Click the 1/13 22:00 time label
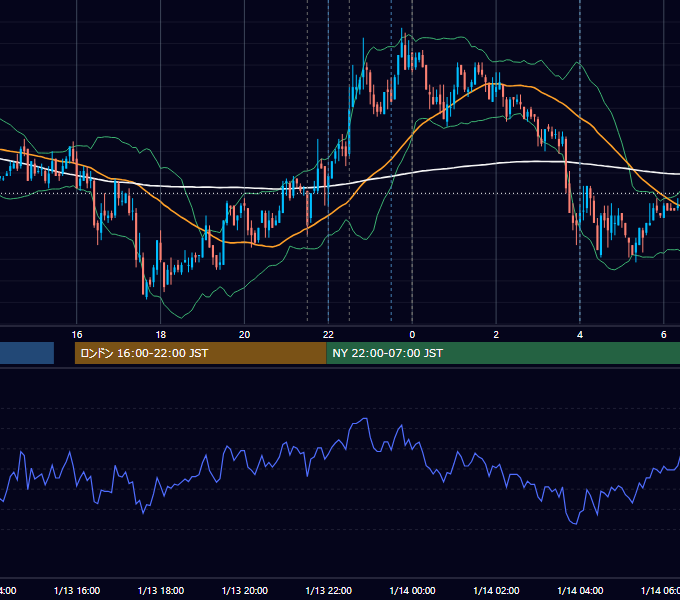The image size is (680, 600). (329, 590)
